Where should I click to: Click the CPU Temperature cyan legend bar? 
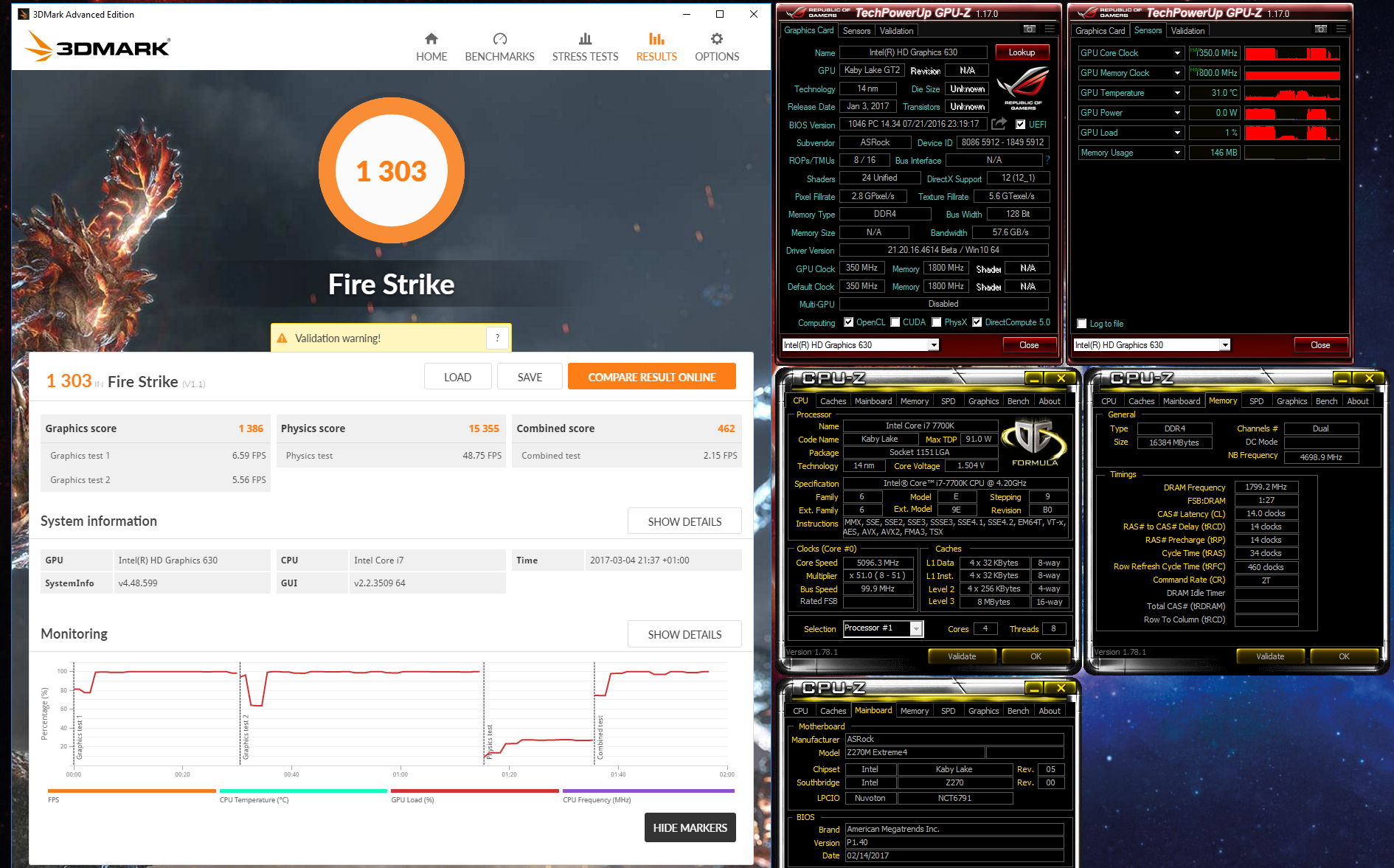(x=303, y=791)
